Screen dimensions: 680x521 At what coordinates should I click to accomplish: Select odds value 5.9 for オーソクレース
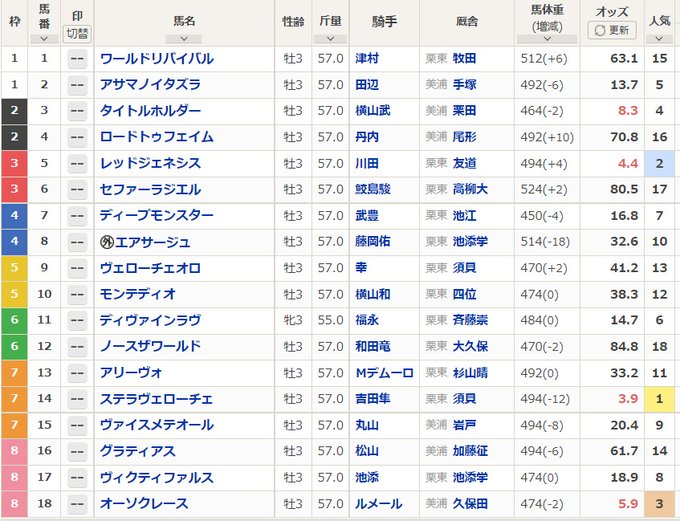click(x=628, y=504)
